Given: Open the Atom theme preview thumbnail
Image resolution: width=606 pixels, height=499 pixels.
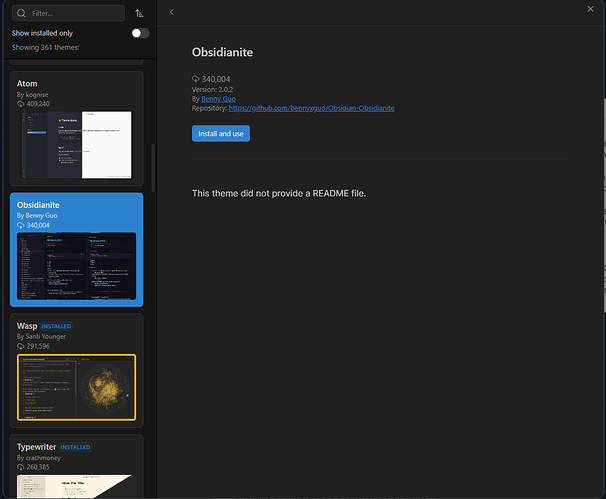Looking at the screenshot, I should tap(77, 145).
